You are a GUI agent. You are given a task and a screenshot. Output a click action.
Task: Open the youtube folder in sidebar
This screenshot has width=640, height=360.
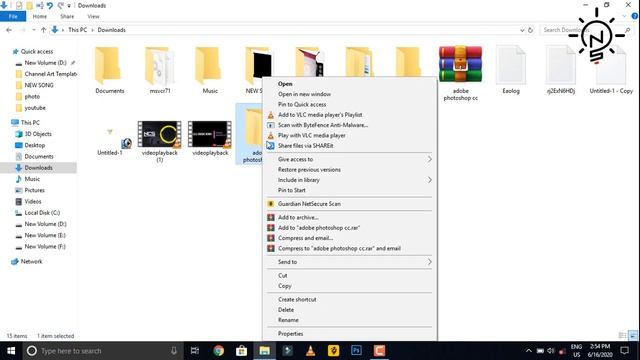pyautogui.click(x=35, y=108)
